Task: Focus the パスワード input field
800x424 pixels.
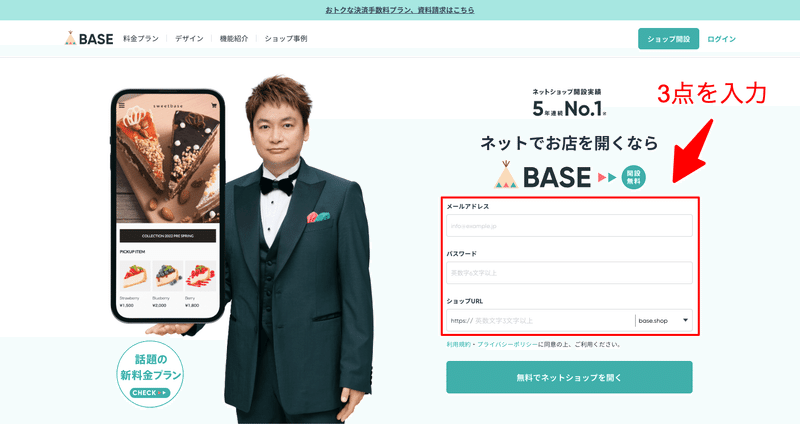Action: pos(569,273)
